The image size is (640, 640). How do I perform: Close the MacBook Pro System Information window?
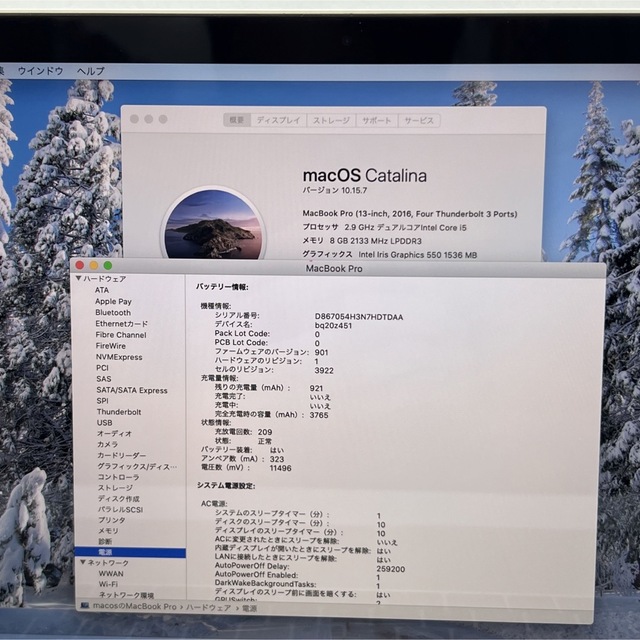pos(80,265)
